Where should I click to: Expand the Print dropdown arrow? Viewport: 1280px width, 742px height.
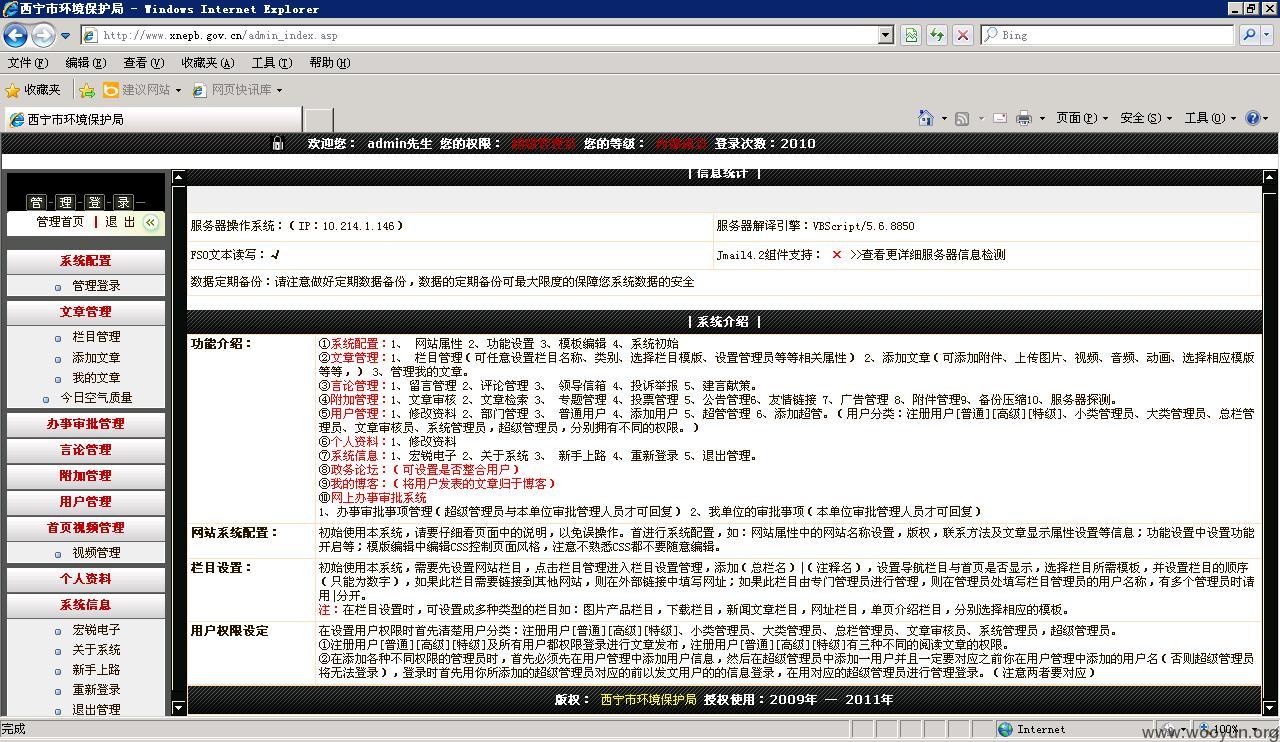click(x=1042, y=118)
